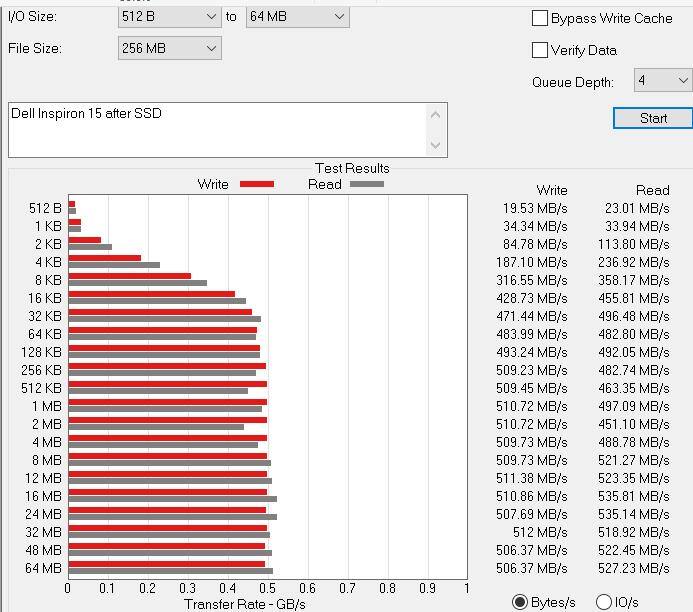
Task: Open the I/O Size maximum dropdown showing 64 MB
Action: (297, 17)
